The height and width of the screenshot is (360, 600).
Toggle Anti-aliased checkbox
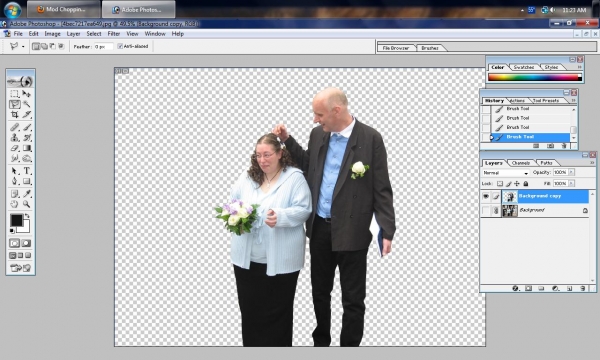[x=120, y=46]
